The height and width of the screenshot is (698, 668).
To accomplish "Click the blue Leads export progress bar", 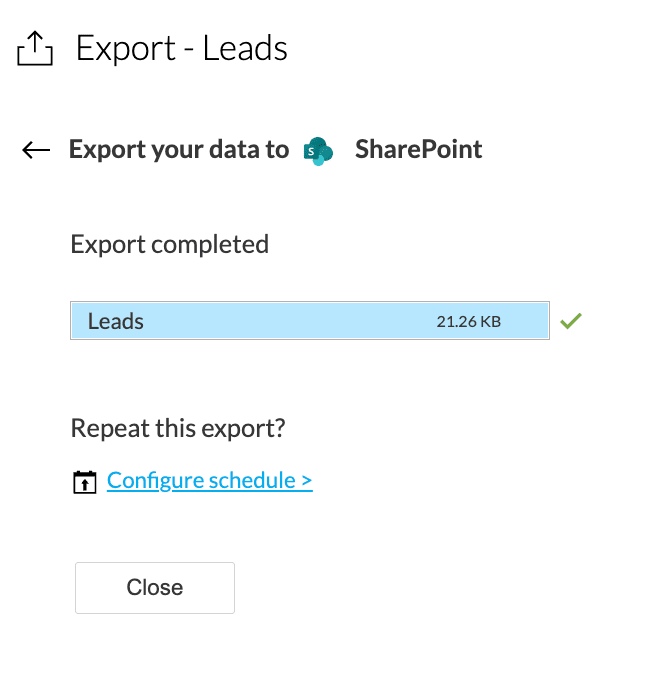I will (309, 321).
